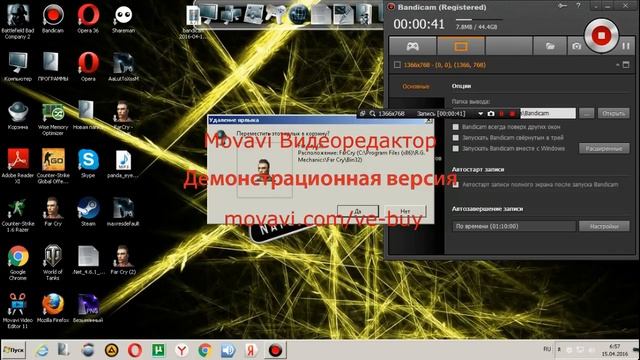Viewport: 640px width, 360px height.
Task: Open the Пуск start button
Action: (x=13, y=350)
